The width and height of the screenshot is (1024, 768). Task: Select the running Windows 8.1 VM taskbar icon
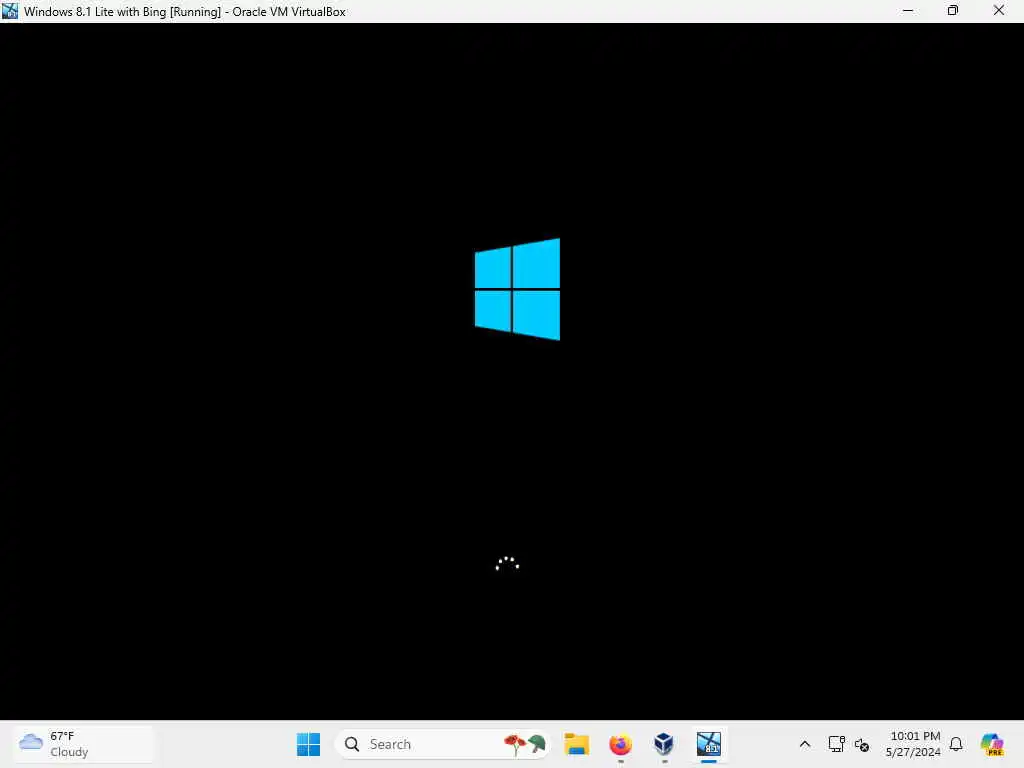pos(709,744)
